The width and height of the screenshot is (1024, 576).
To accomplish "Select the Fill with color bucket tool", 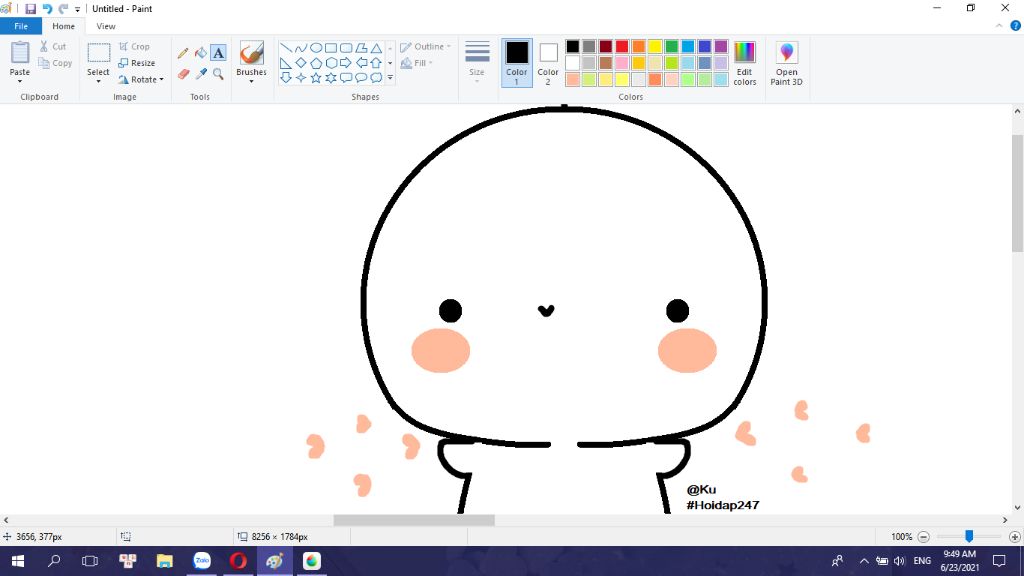I will (x=200, y=53).
